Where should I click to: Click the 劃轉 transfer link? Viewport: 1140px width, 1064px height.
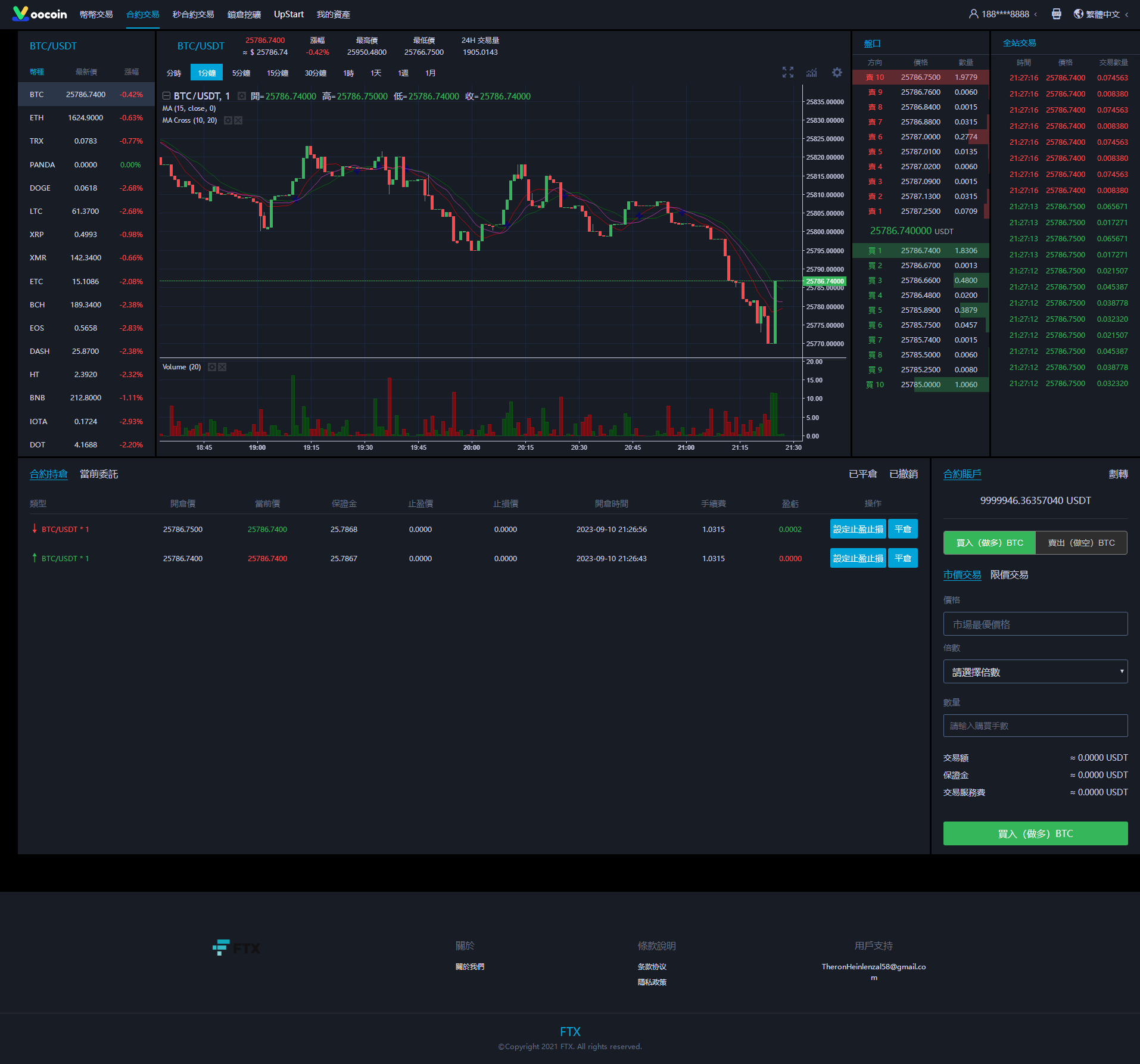tap(1119, 474)
